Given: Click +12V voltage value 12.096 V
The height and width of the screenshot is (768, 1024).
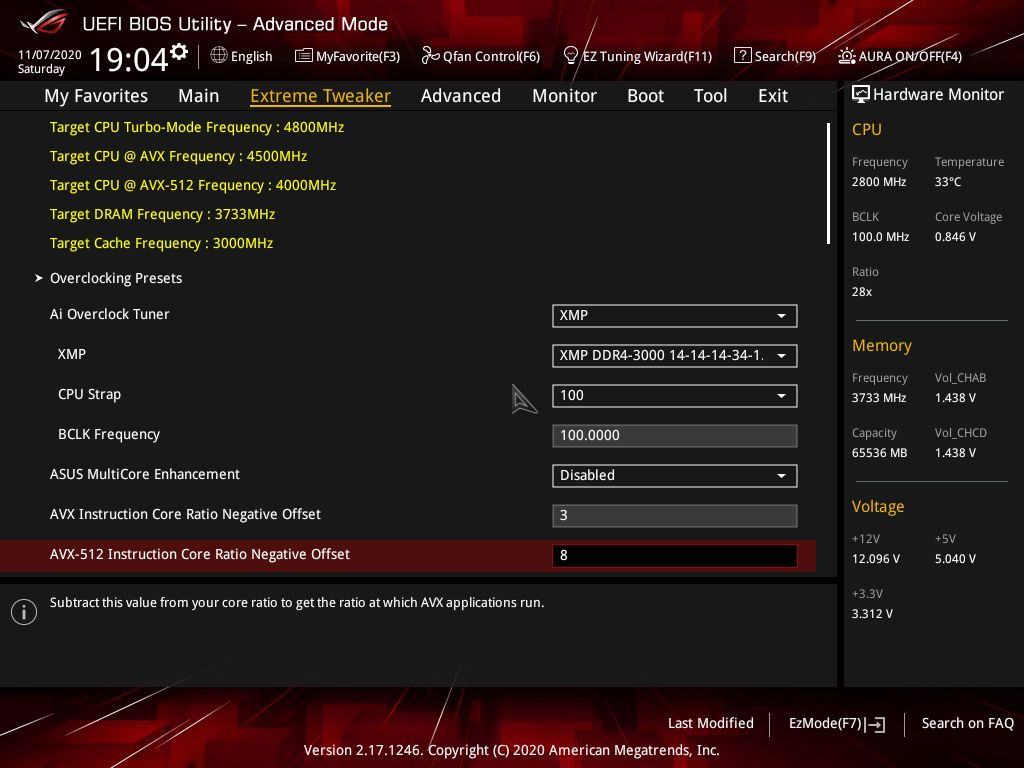Looking at the screenshot, I should 875,559.
